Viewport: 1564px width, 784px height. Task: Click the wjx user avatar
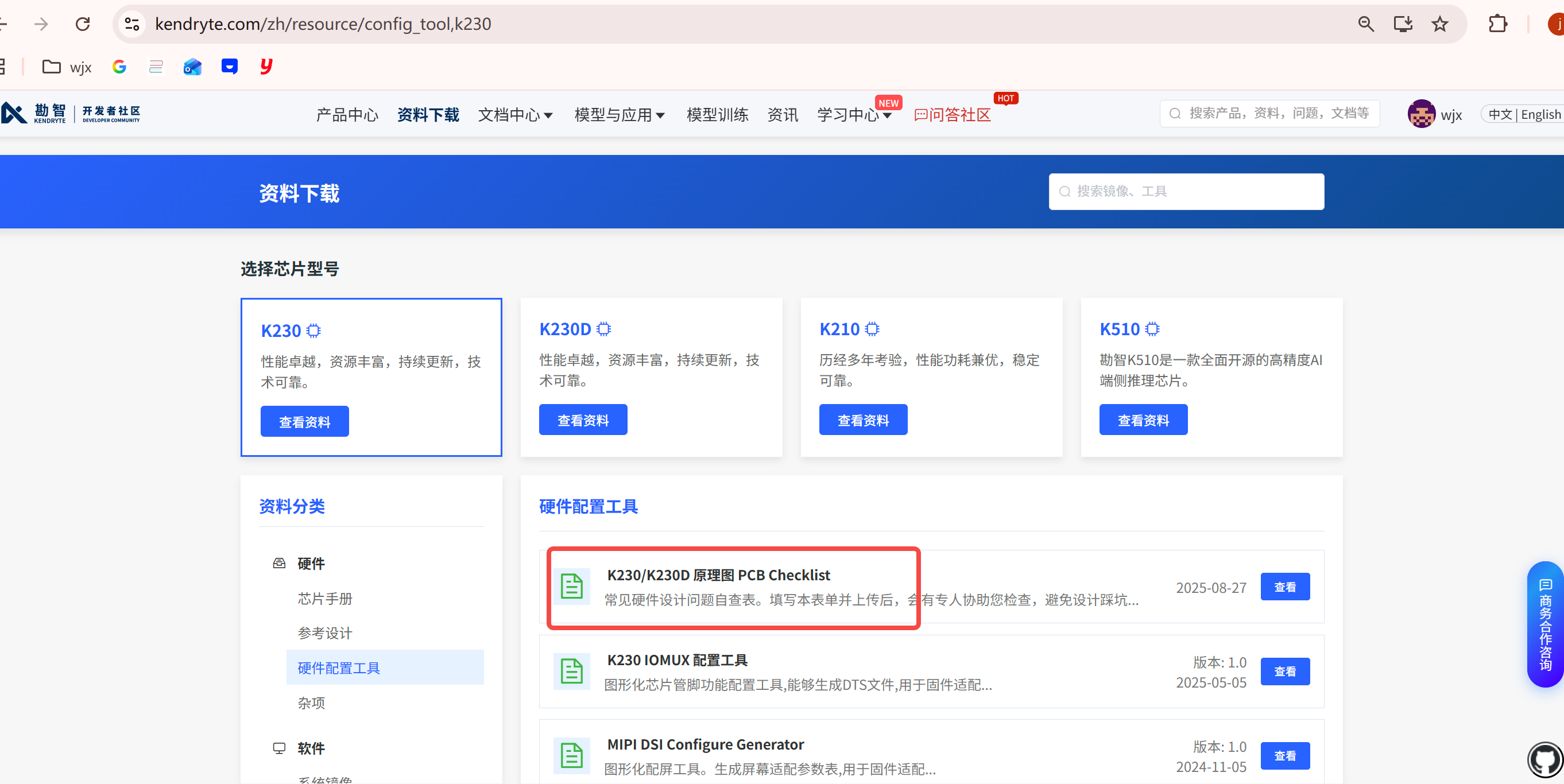[1421, 114]
